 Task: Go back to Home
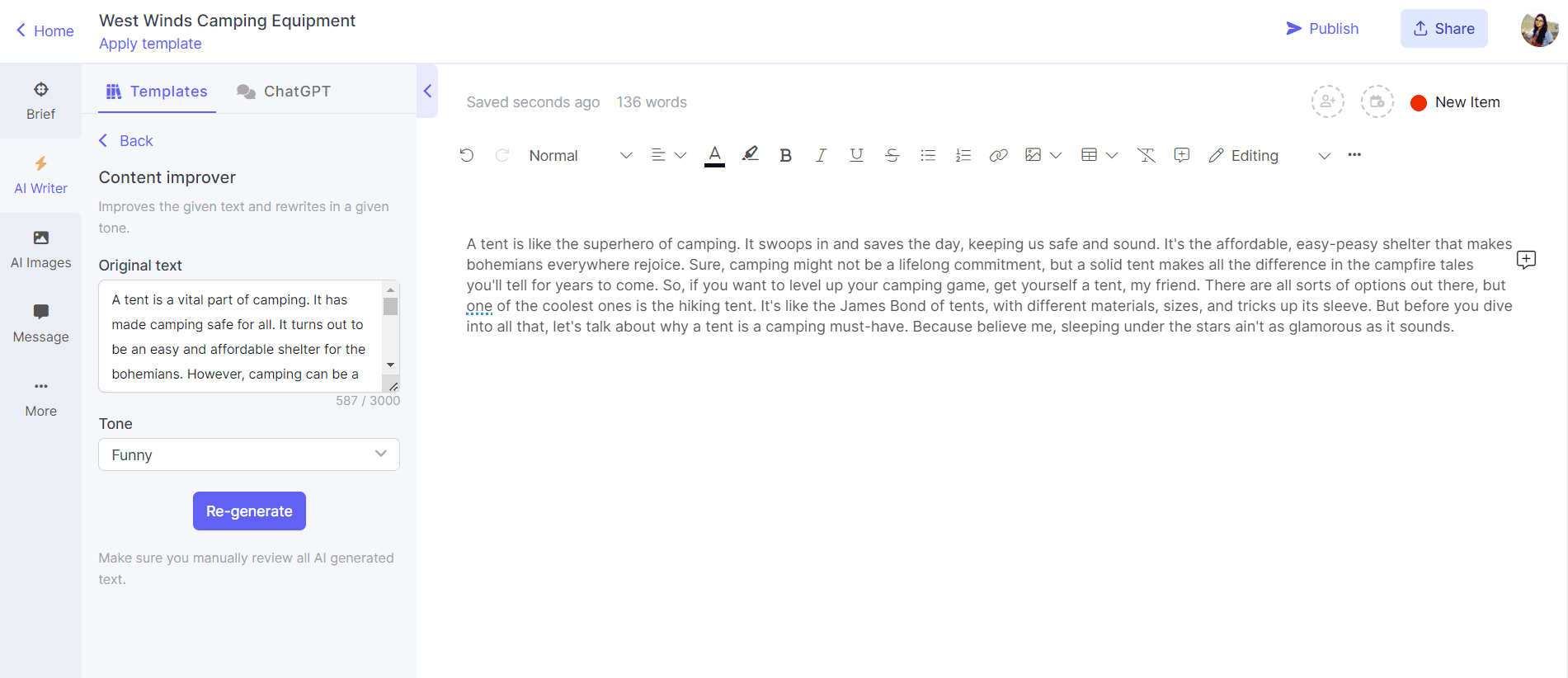pyautogui.click(x=45, y=31)
